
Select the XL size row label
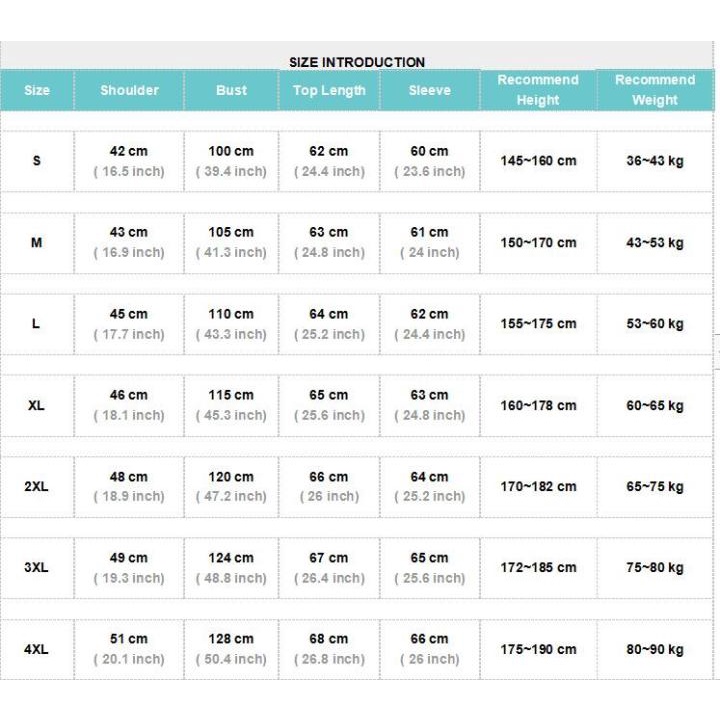[x=37, y=405]
